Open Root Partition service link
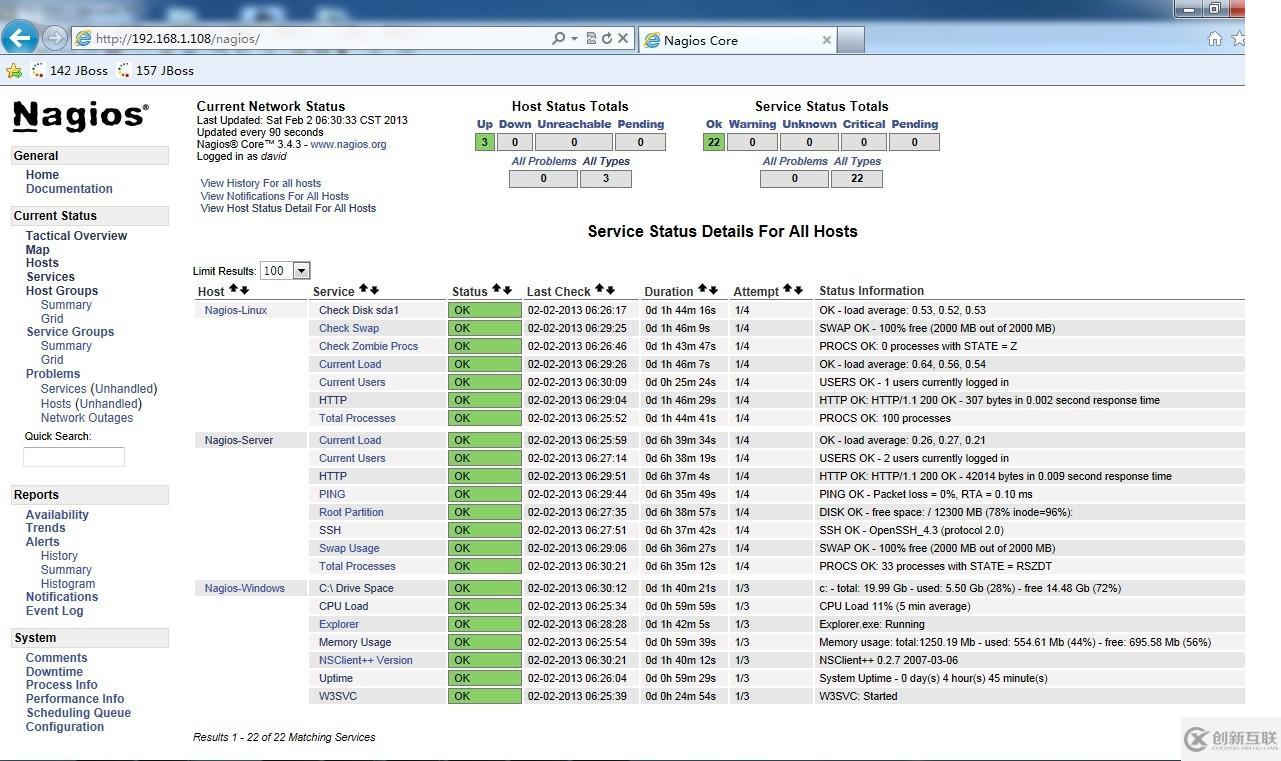 click(351, 512)
